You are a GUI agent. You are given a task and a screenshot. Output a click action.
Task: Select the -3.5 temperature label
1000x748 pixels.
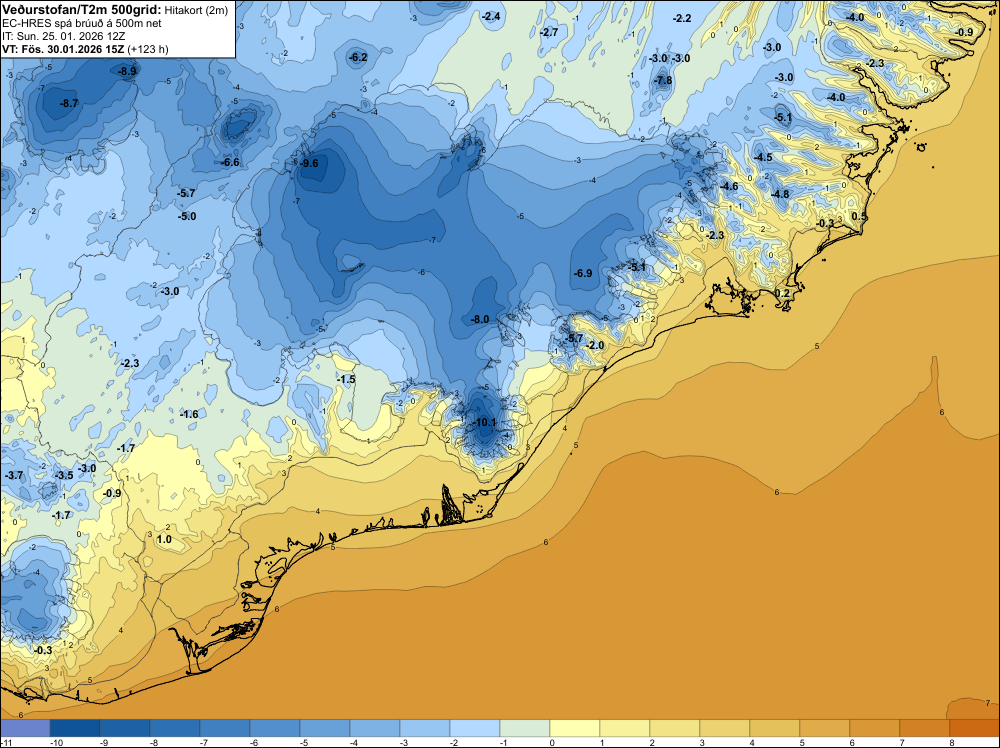64,476
